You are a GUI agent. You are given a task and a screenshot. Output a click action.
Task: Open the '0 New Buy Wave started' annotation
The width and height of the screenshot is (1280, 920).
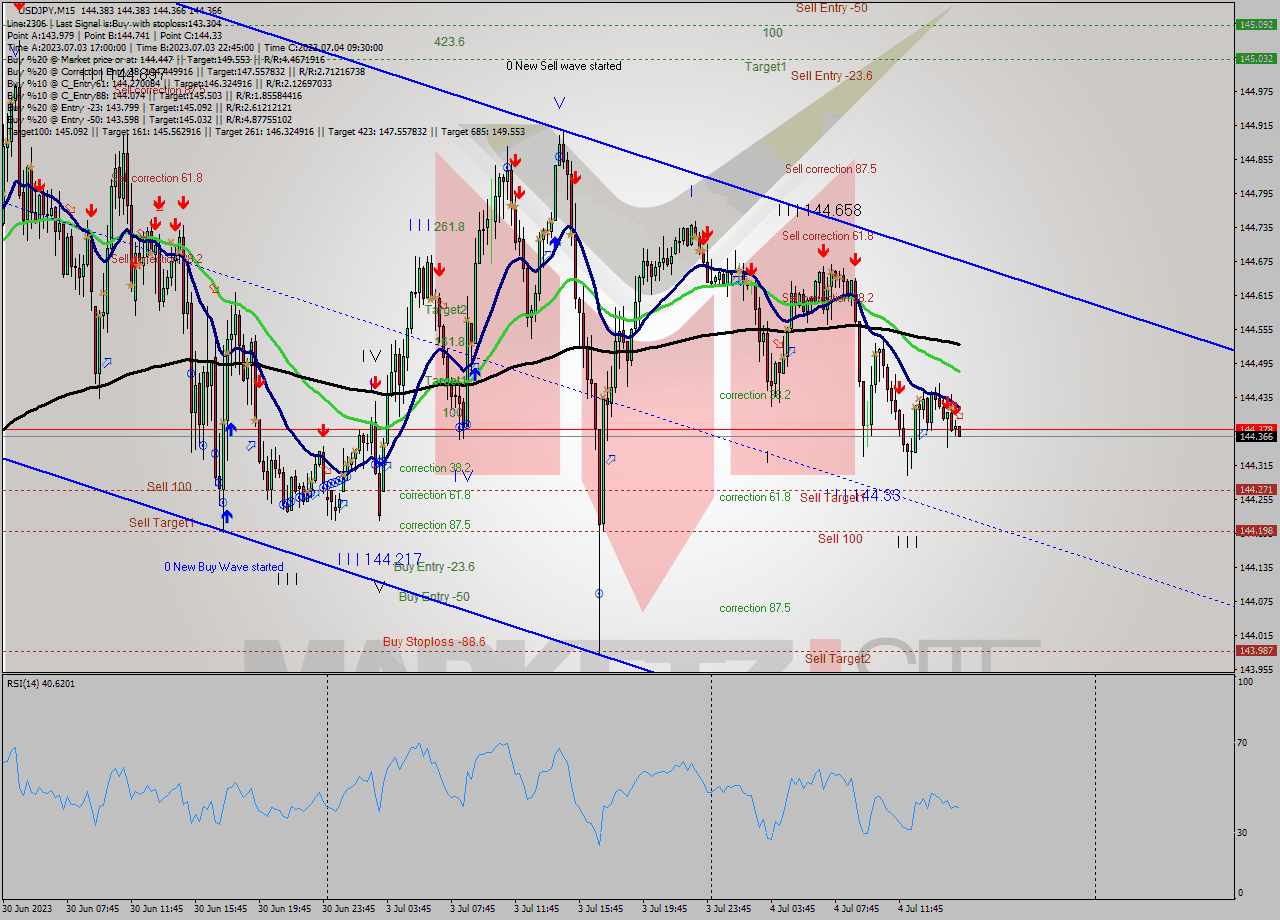(222, 566)
